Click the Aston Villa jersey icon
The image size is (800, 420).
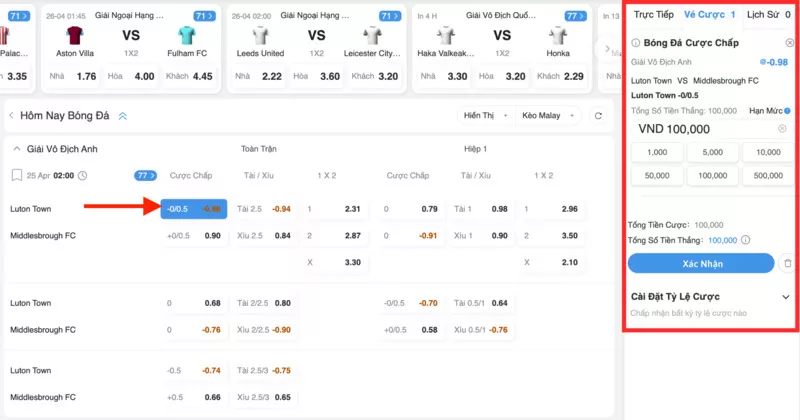click(x=74, y=35)
